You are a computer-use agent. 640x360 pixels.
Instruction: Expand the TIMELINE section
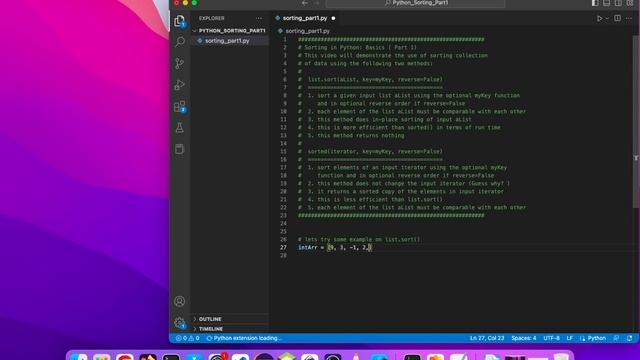click(229, 329)
